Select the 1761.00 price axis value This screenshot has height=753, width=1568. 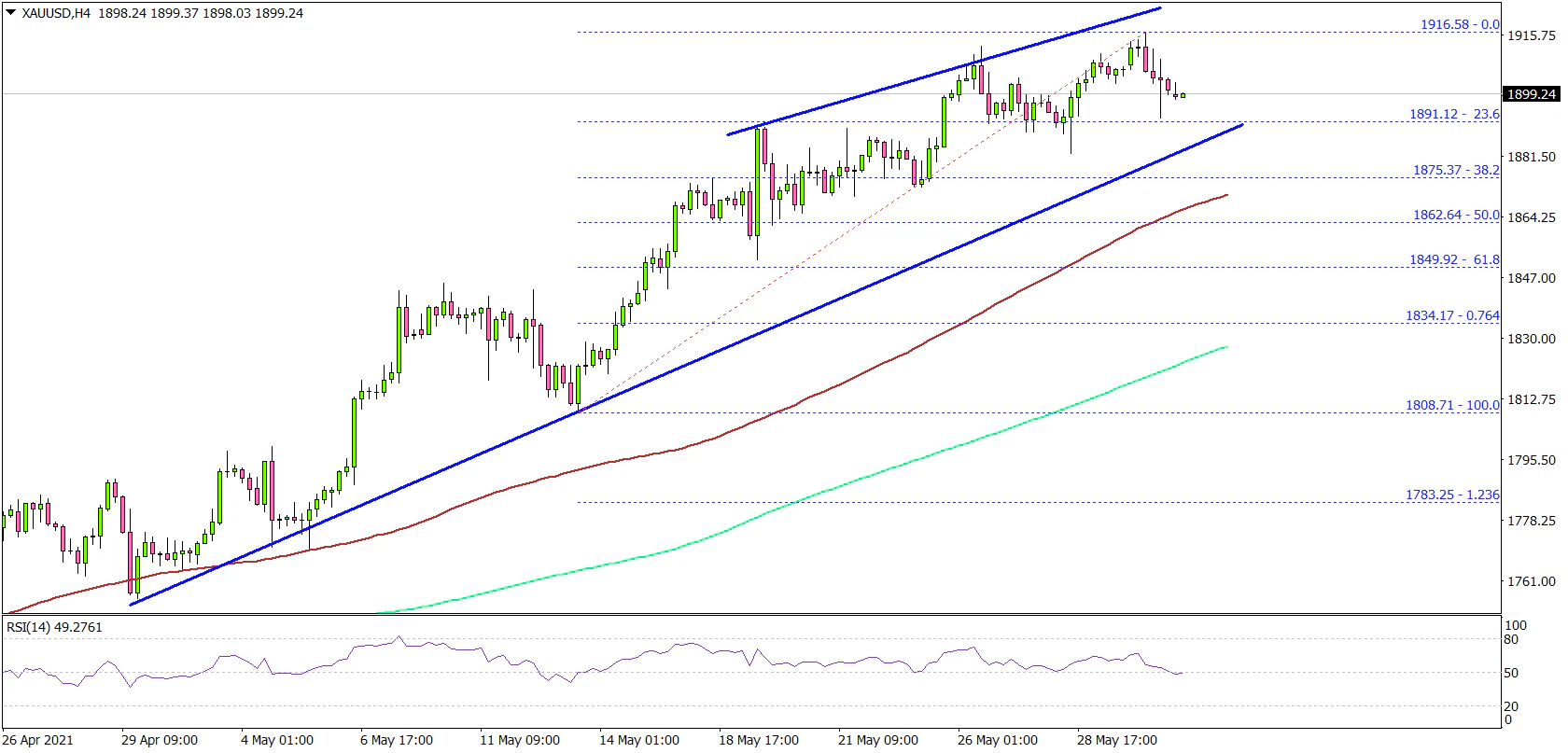(x=1532, y=580)
